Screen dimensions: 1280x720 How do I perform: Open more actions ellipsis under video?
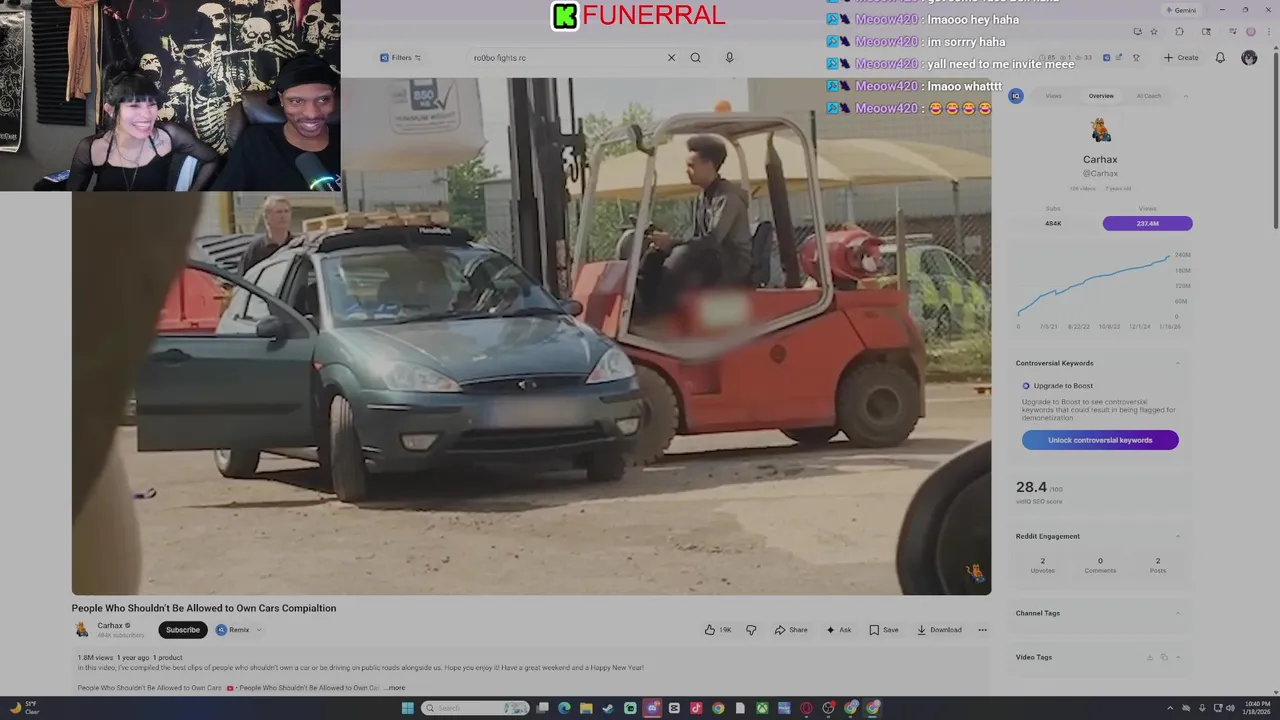tap(982, 630)
